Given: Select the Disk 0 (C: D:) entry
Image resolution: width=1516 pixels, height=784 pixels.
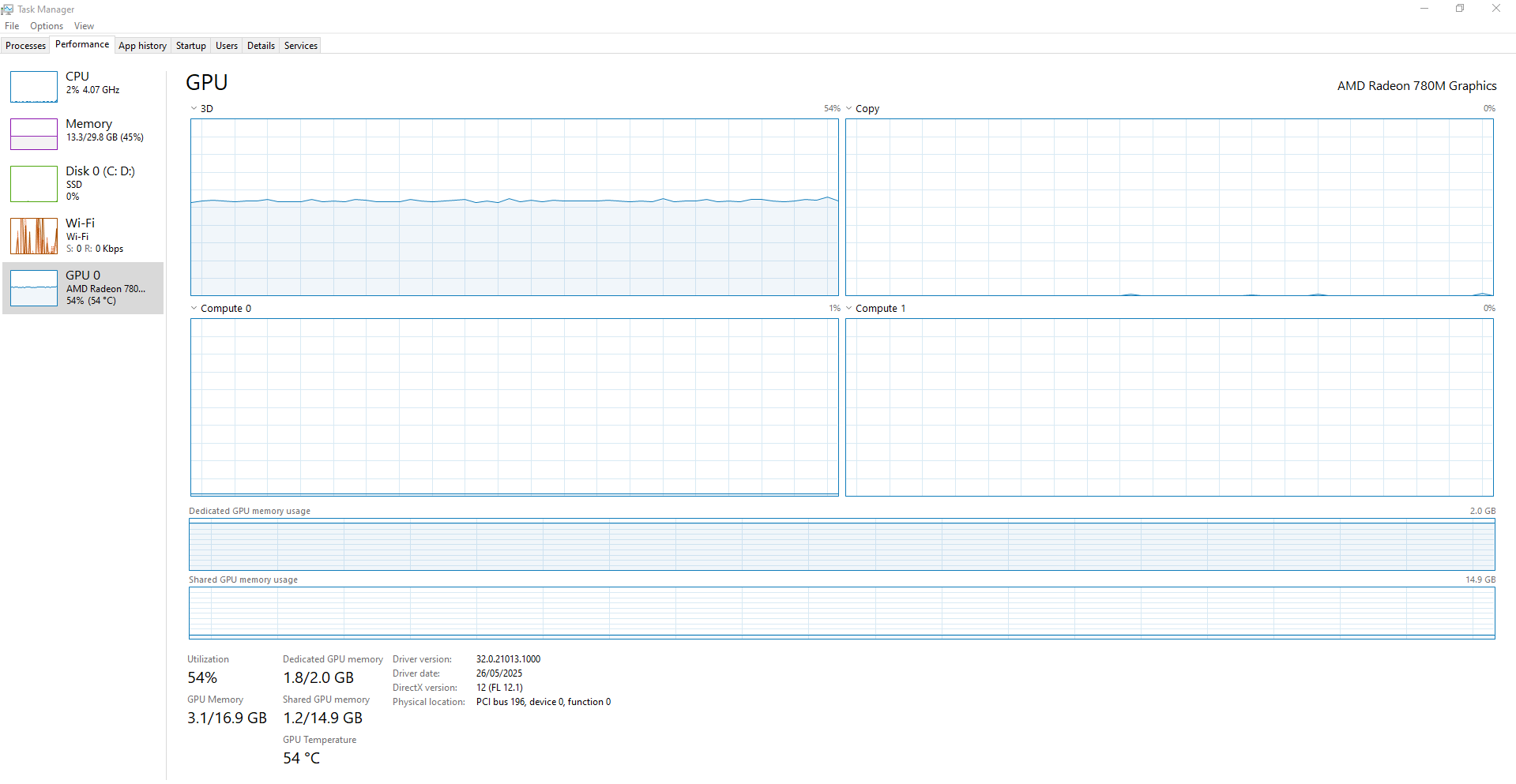Looking at the screenshot, I should pos(100,171).
